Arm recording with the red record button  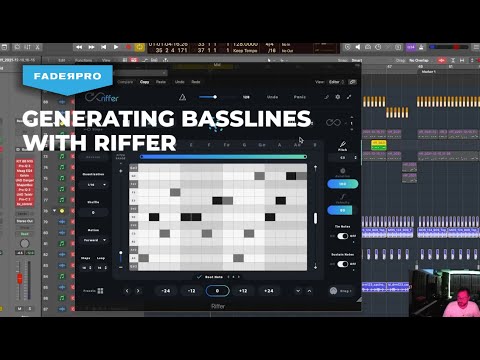coord(128,47)
